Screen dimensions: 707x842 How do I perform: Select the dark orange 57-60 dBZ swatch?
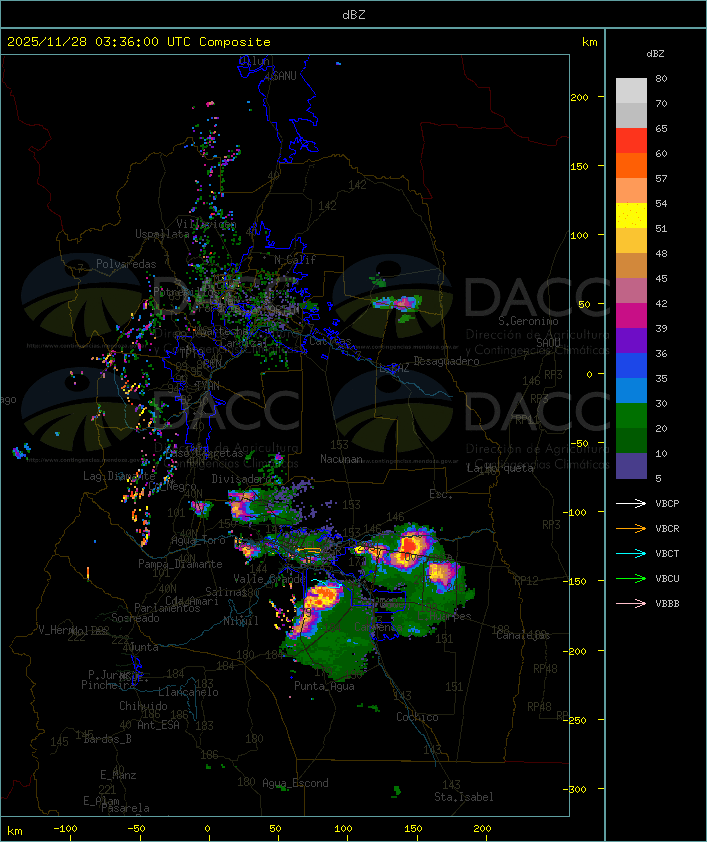point(631,165)
